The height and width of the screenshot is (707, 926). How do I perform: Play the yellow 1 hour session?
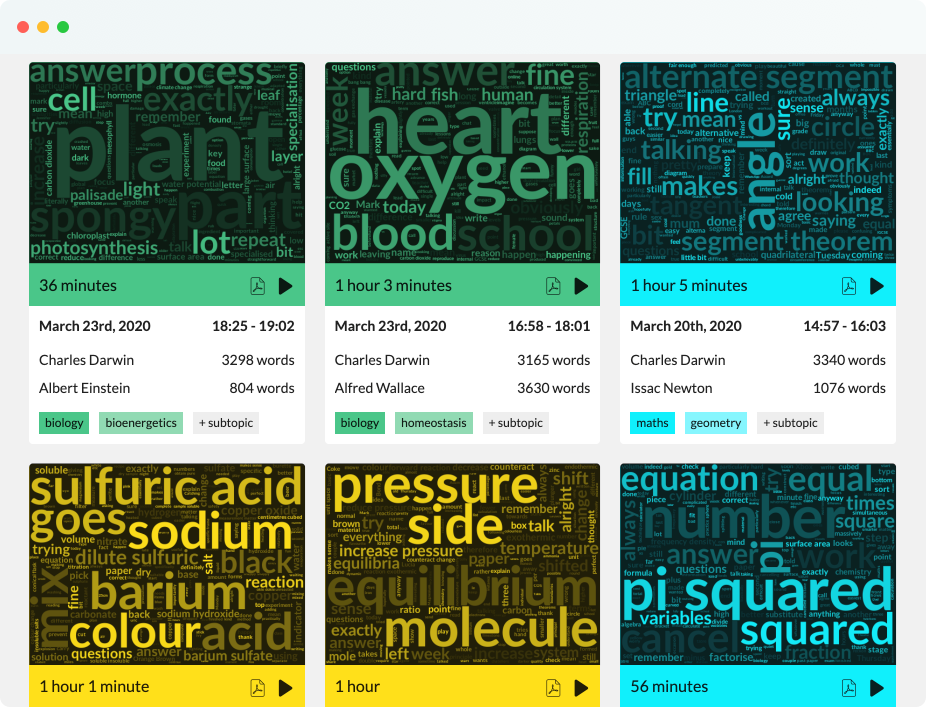pyautogui.click(x=581, y=688)
